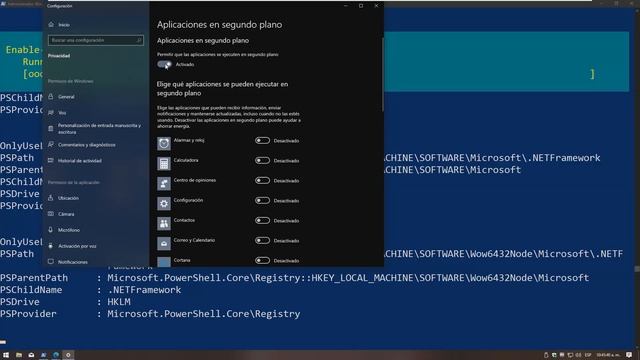Open Ubicación permissions page
The width and height of the screenshot is (640, 360).
click(63, 198)
